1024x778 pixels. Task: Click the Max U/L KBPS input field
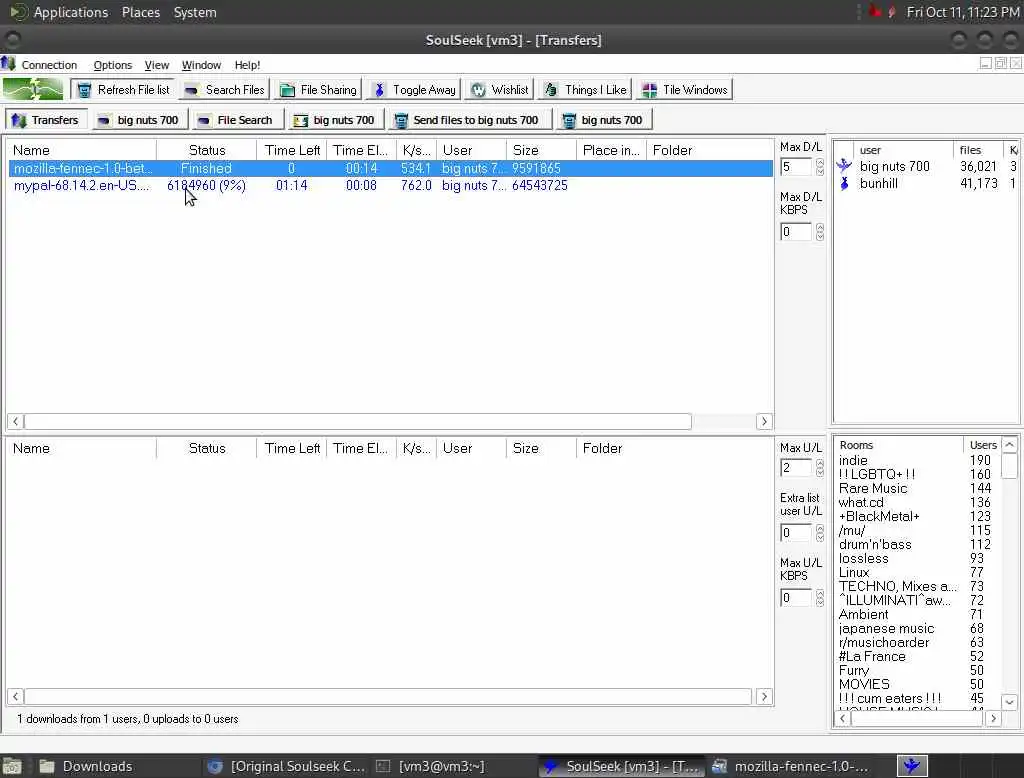pos(796,598)
